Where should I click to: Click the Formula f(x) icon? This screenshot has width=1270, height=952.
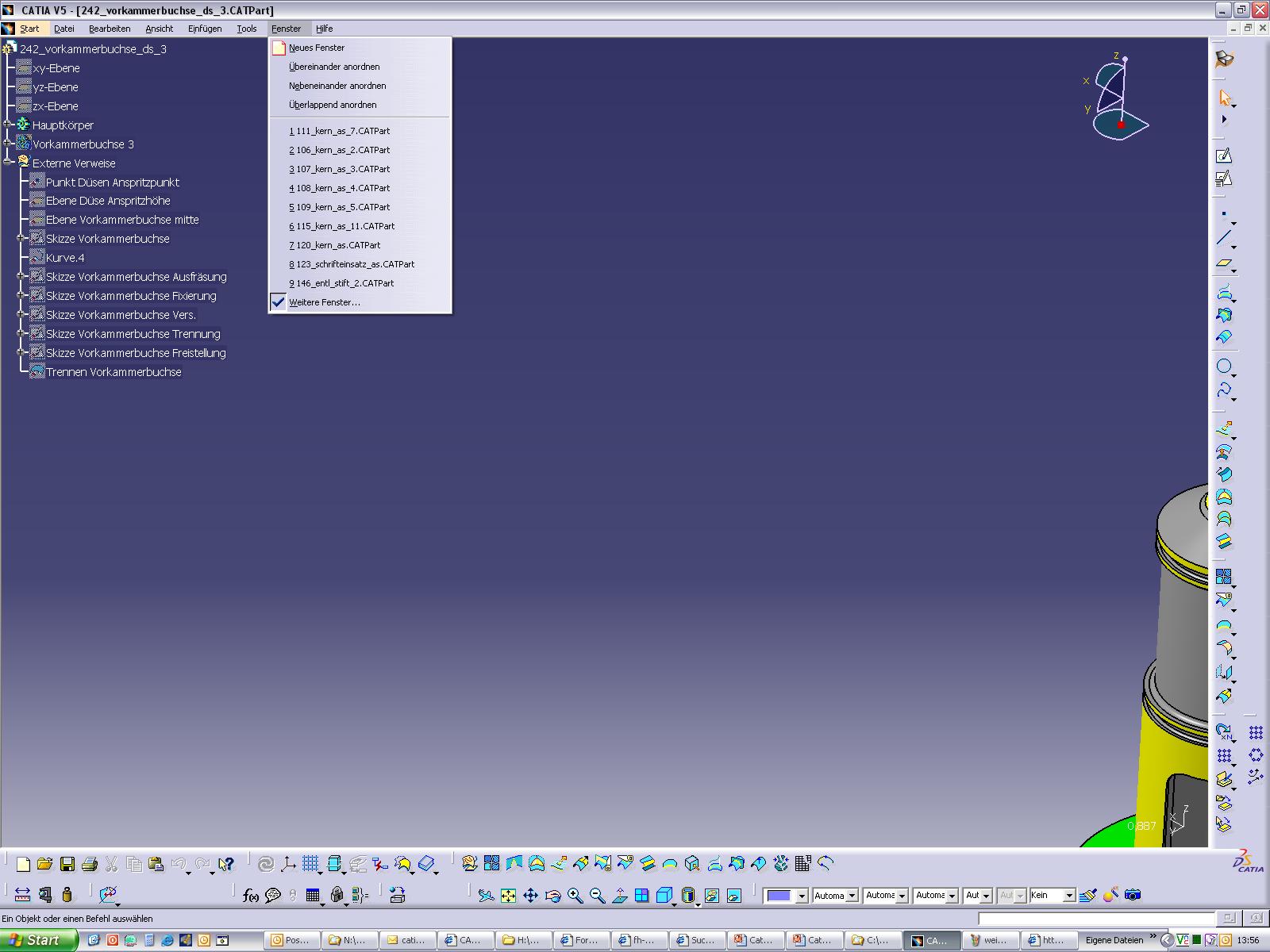pyautogui.click(x=251, y=896)
